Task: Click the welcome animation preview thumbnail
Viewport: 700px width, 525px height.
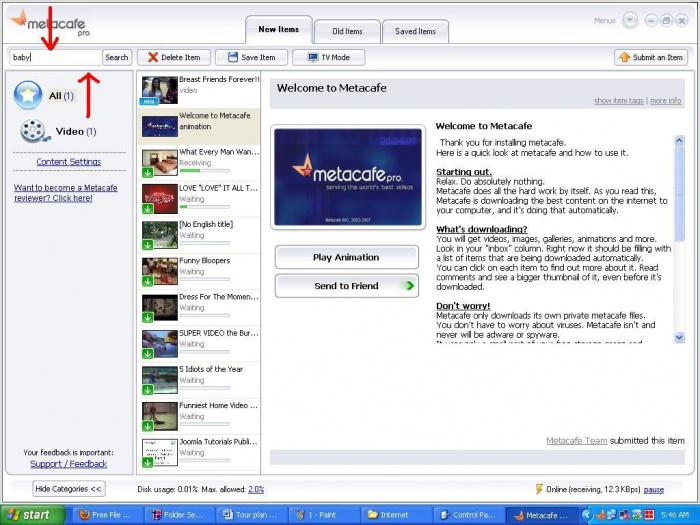Action: 348,177
